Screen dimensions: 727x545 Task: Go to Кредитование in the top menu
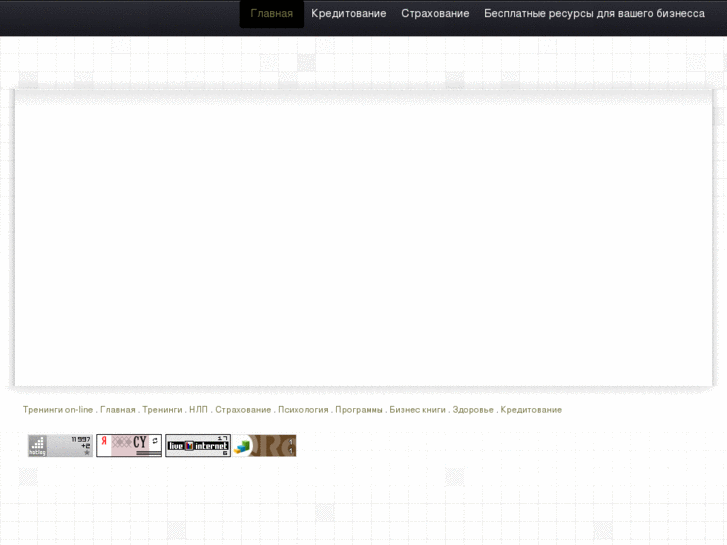pyautogui.click(x=349, y=14)
